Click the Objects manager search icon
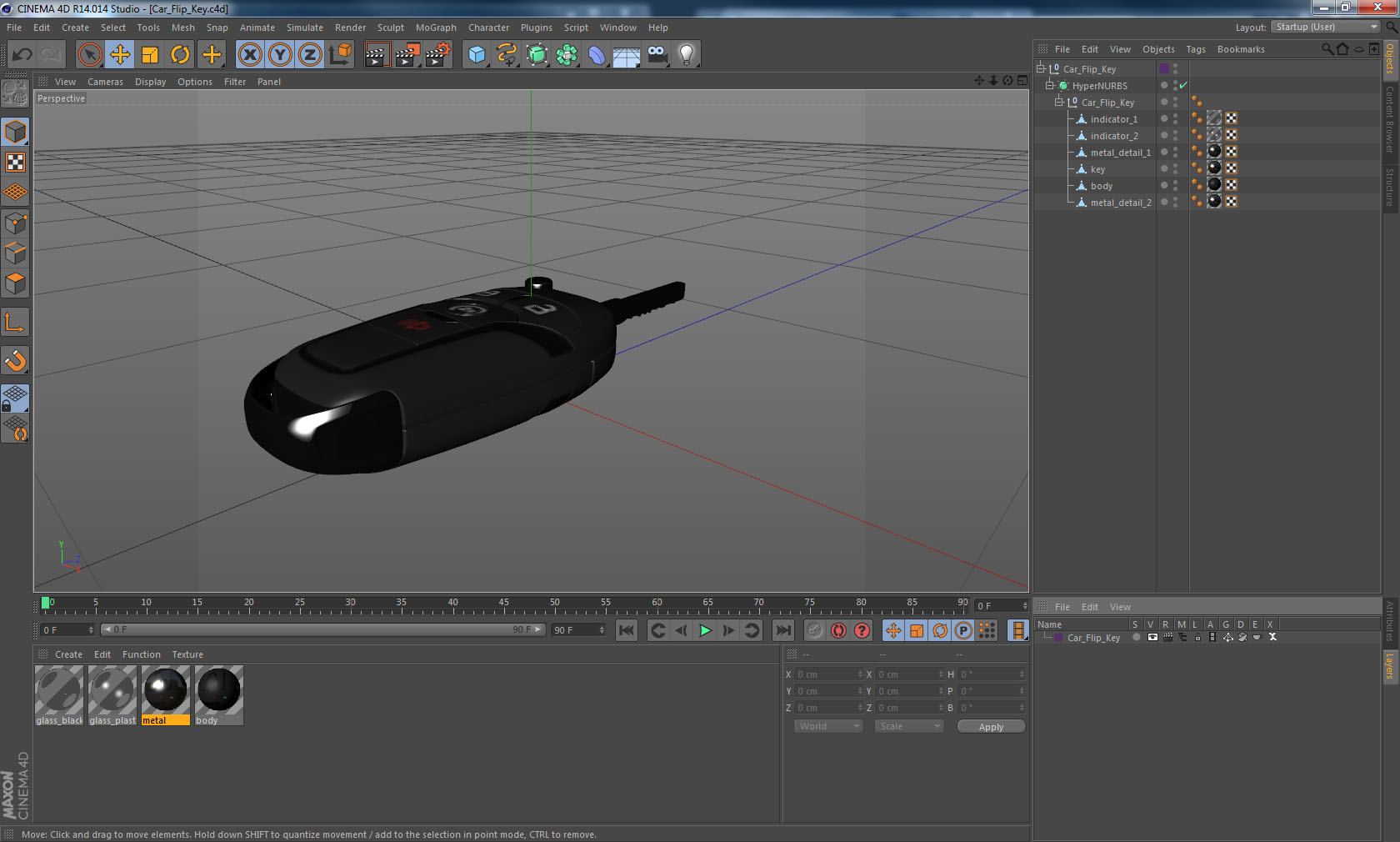Image resolution: width=1400 pixels, height=842 pixels. [1327, 49]
